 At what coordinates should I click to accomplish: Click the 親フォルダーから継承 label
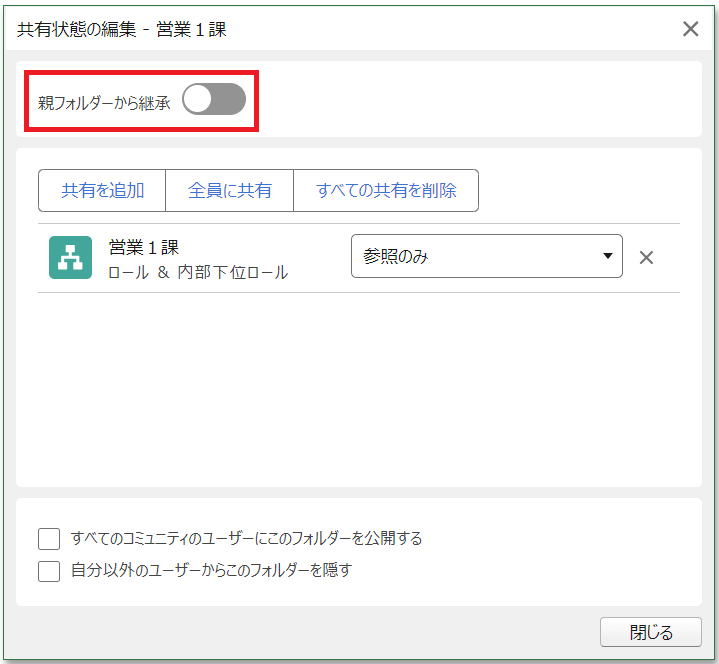(x=104, y=103)
